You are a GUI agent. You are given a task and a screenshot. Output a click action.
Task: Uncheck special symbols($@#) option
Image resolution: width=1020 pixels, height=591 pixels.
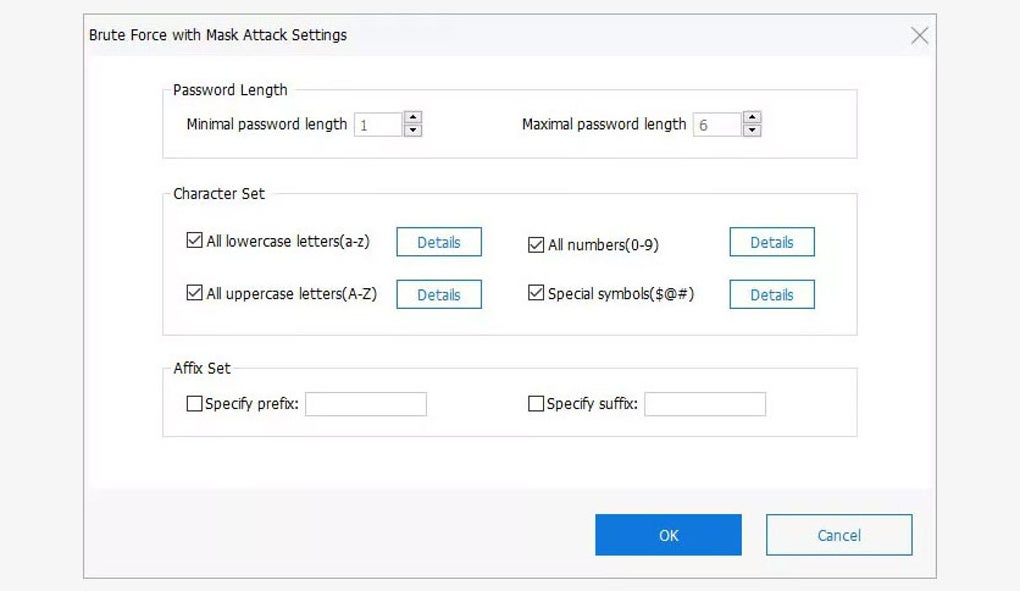(x=535, y=293)
